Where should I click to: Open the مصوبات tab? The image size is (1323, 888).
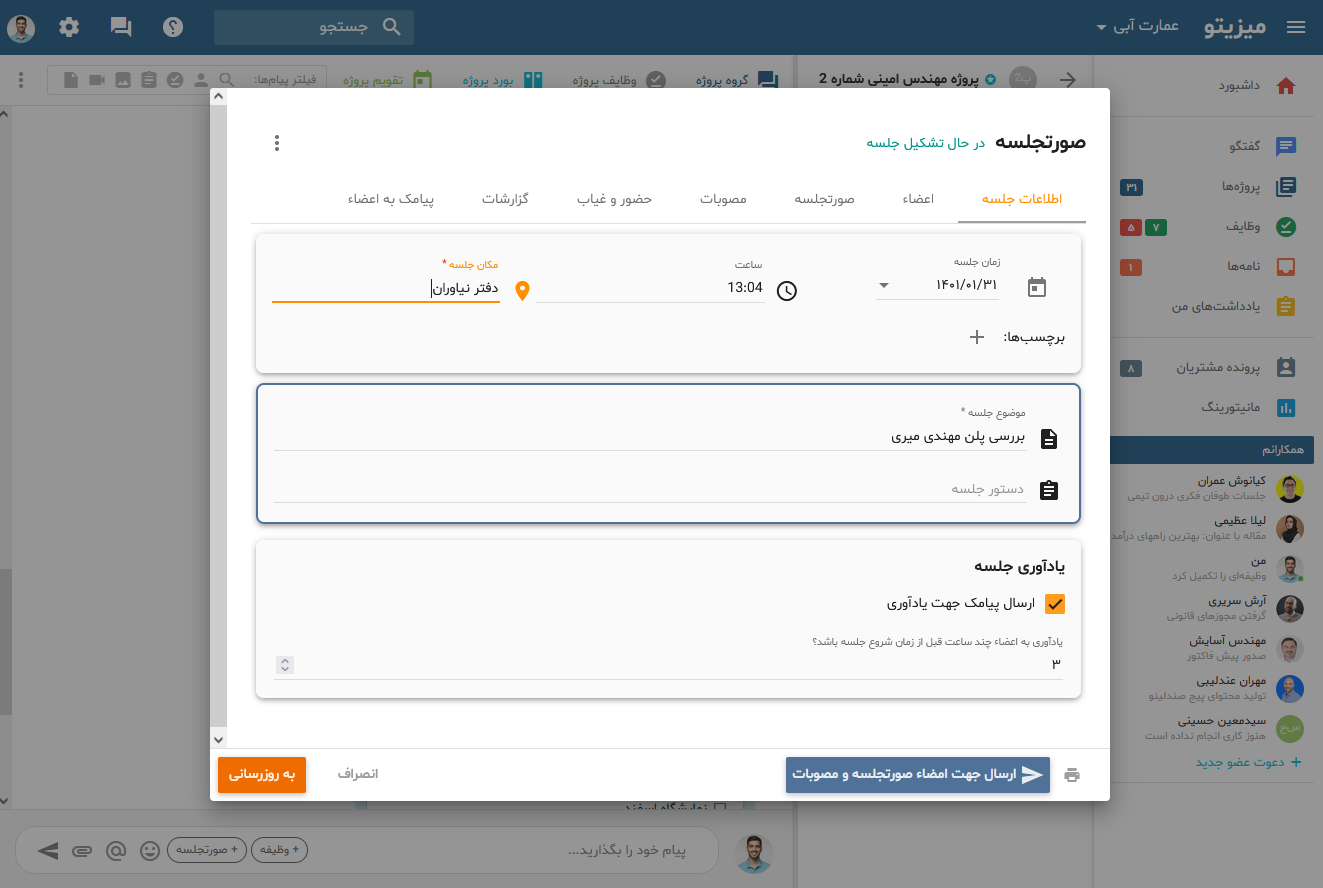(723, 199)
